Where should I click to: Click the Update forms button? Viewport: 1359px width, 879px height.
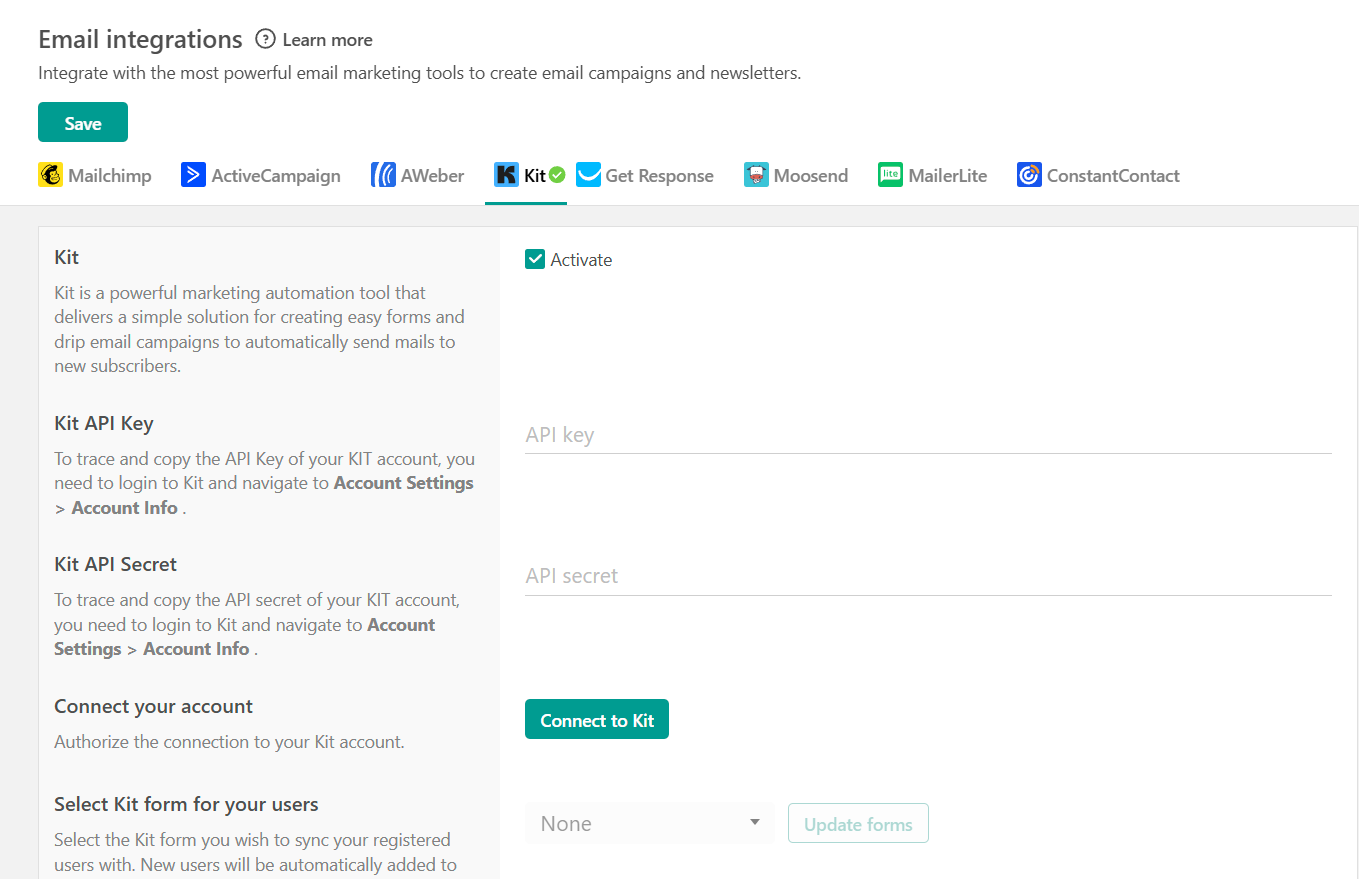point(858,824)
